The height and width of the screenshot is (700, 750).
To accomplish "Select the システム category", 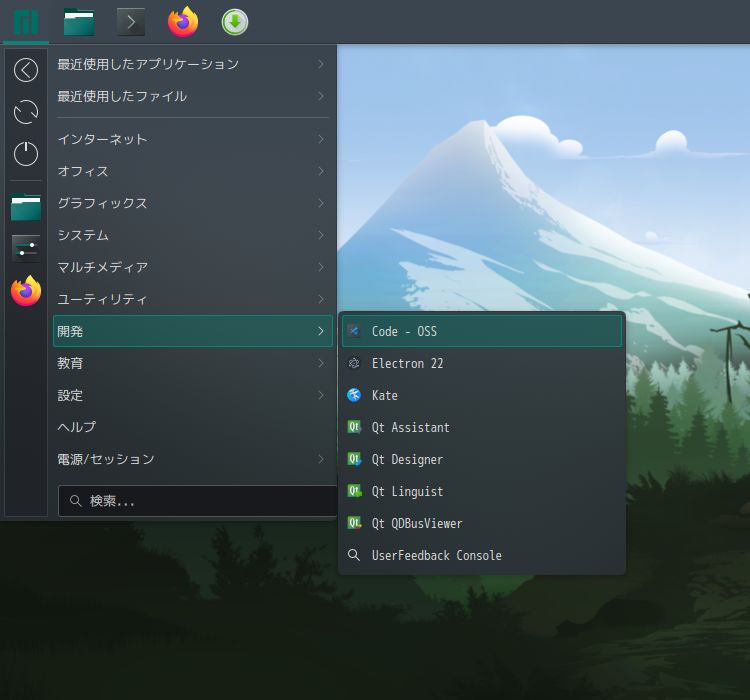I will [x=193, y=235].
